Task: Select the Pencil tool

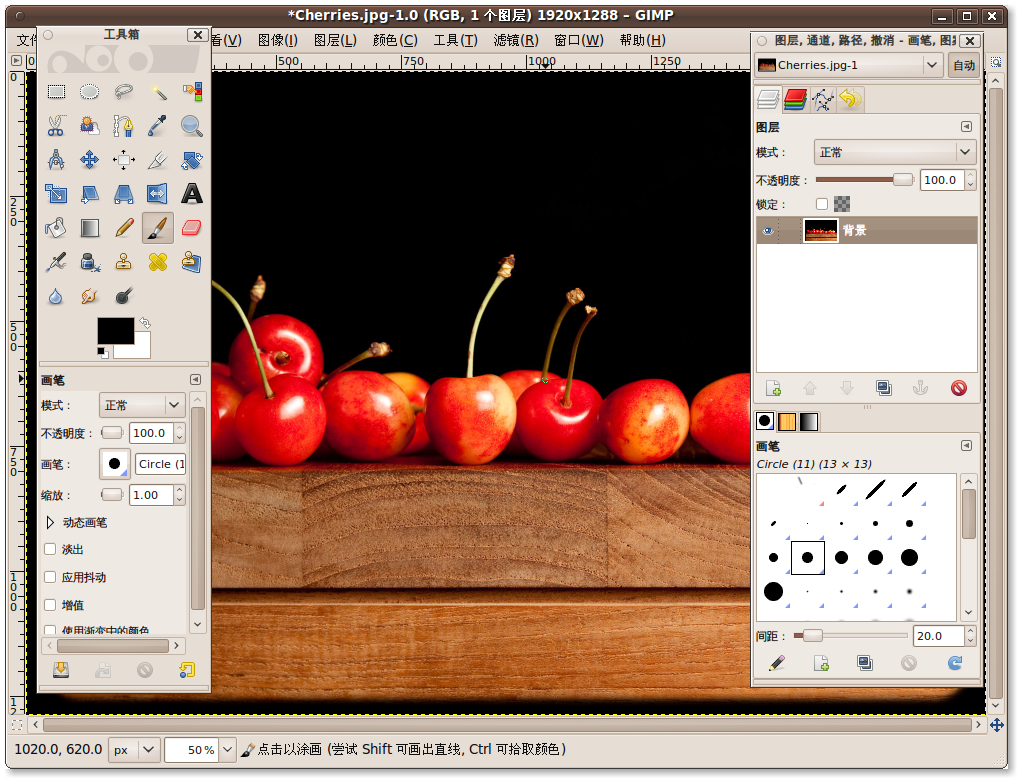Action: pyautogui.click(x=124, y=228)
